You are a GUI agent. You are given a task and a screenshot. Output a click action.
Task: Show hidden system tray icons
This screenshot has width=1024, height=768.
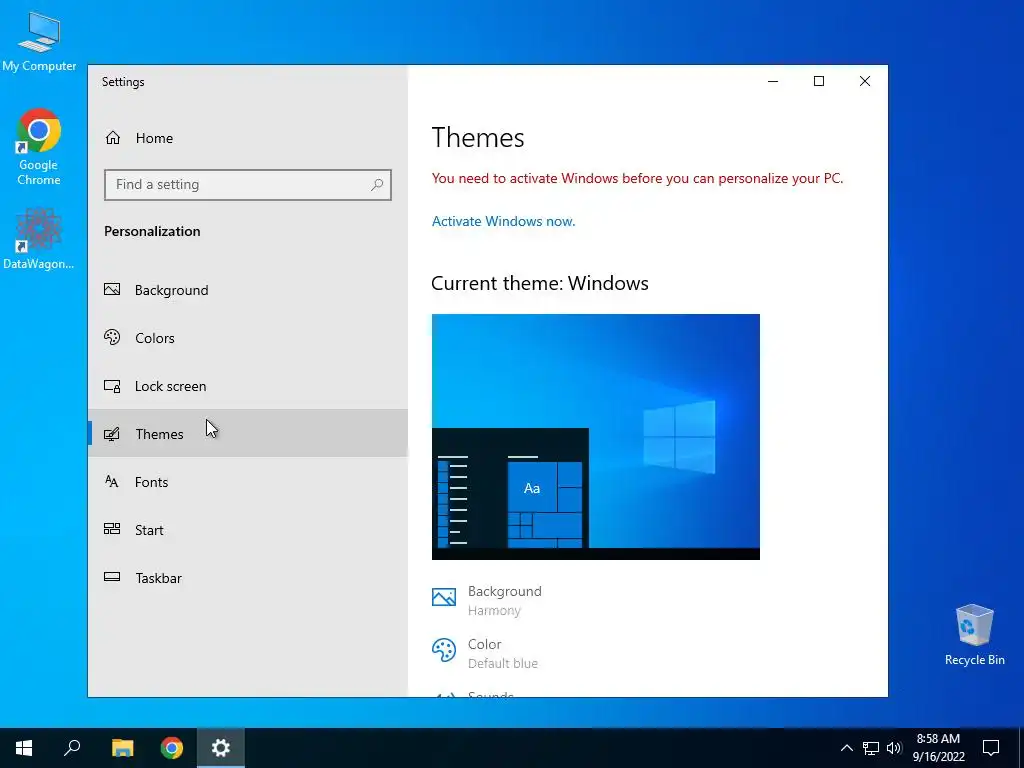pyautogui.click(x=846, y=748)
